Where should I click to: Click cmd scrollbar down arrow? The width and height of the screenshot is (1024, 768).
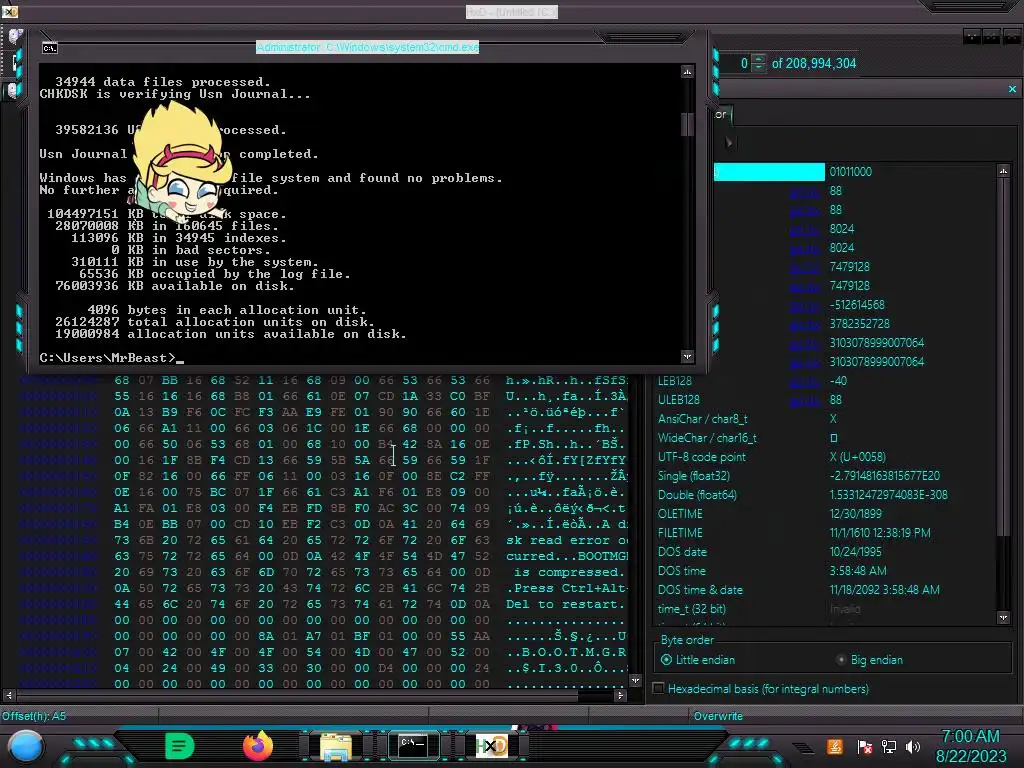687,357
